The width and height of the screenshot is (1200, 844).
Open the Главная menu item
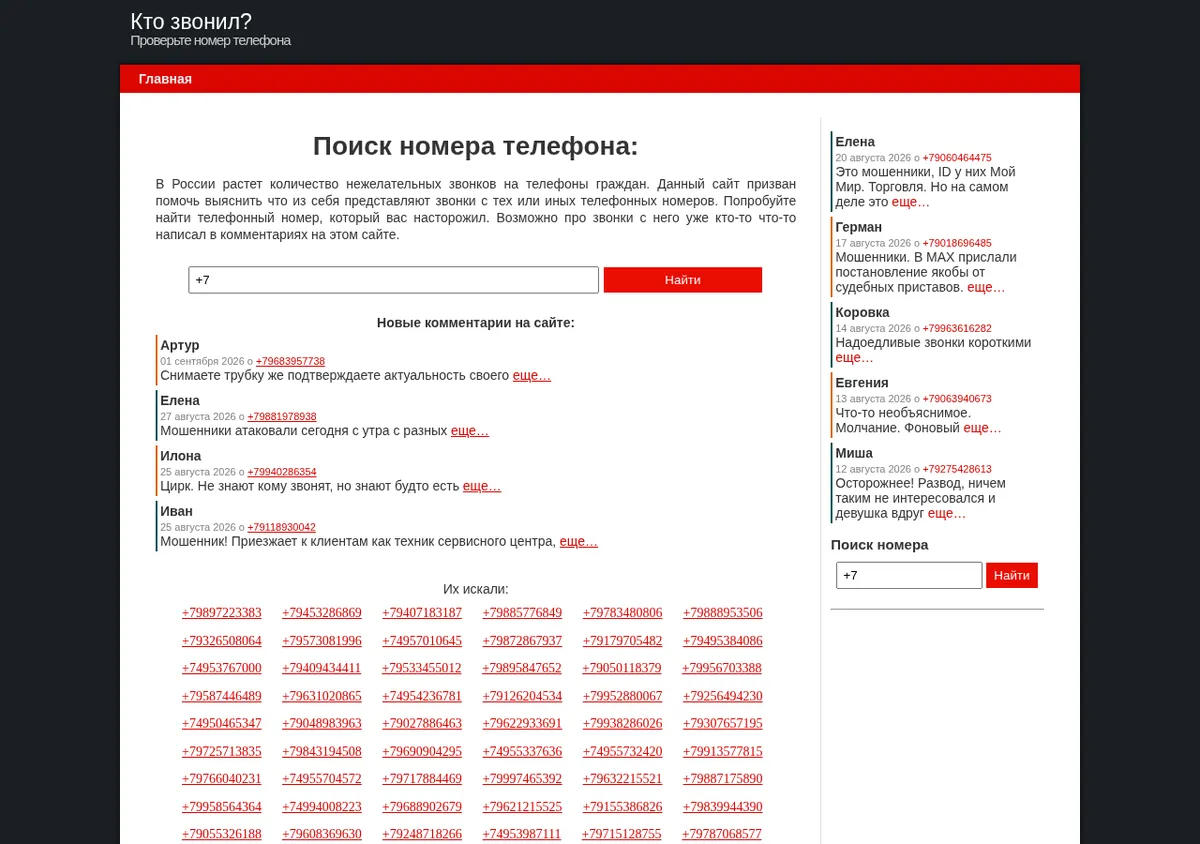(x=165, y=79)
